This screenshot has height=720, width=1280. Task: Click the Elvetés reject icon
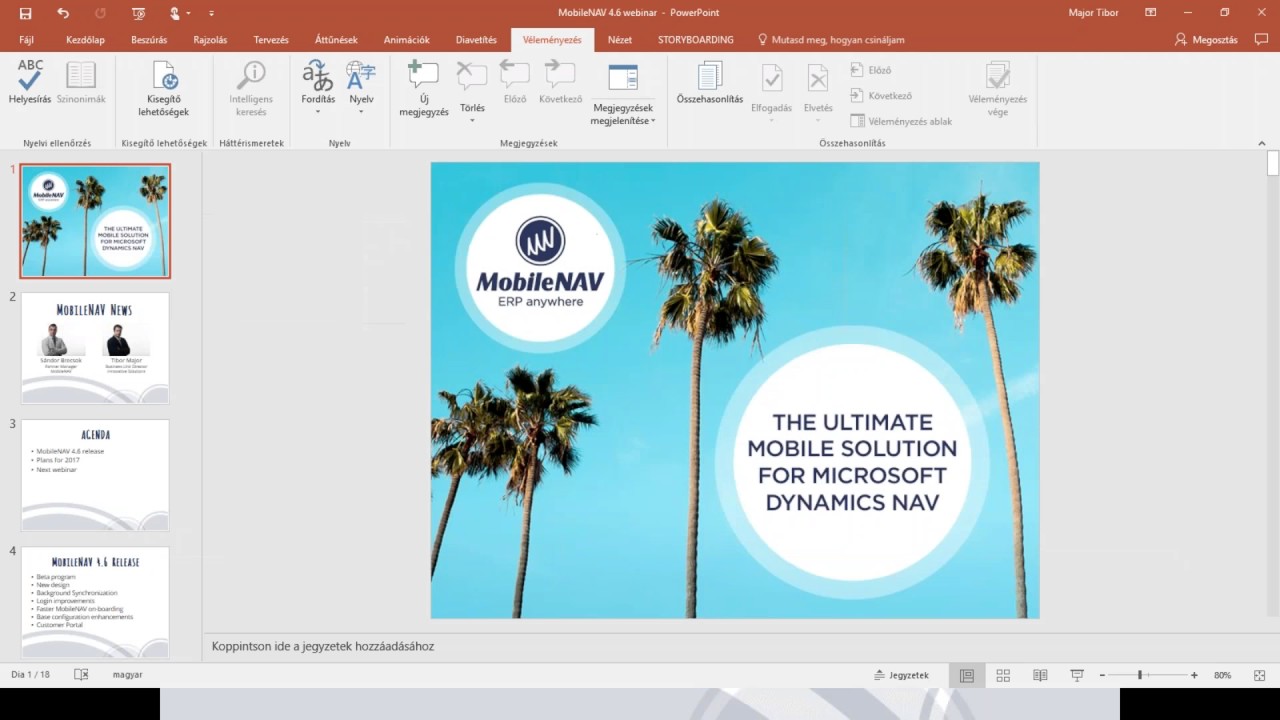[818, 78]
